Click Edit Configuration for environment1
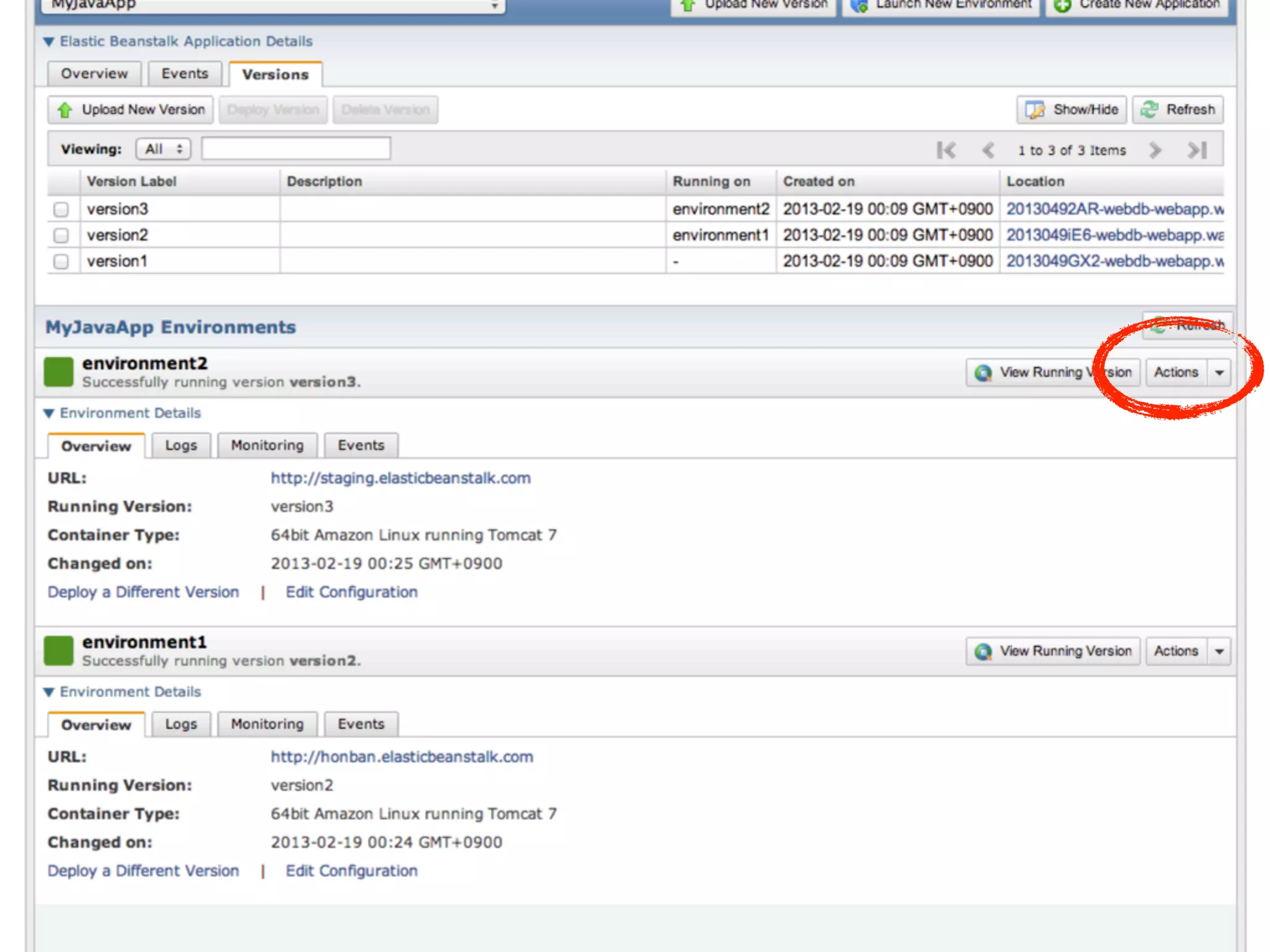The height and width of the screenshot is (952, 1270). (351, 871)
